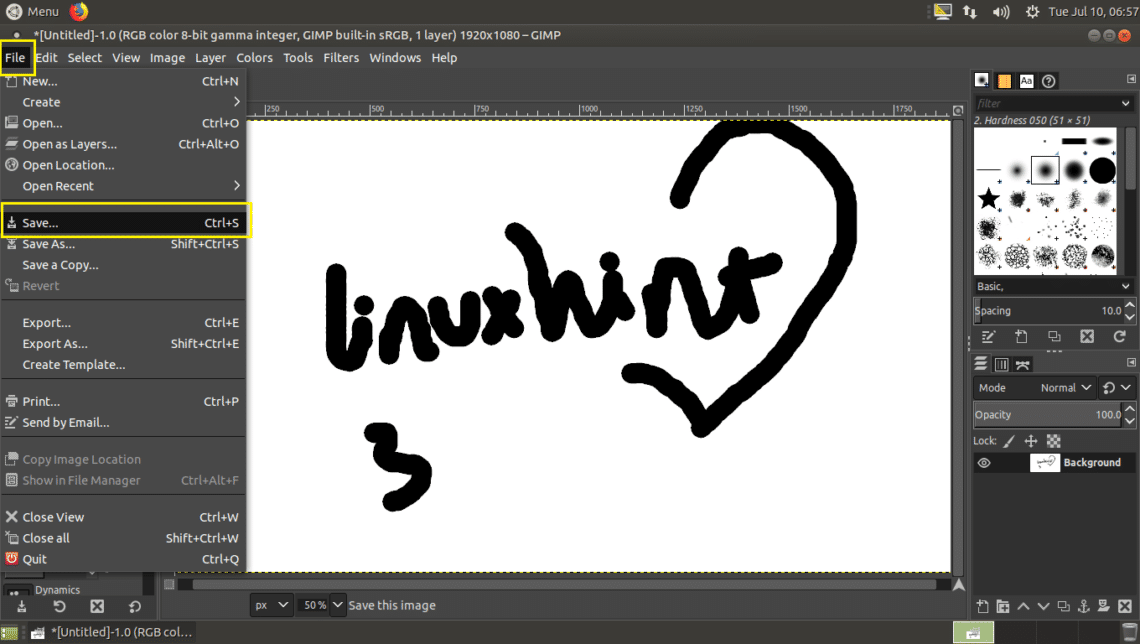The height and width of the screenshot is (644, 1140).
Task: Choose Close View from File menu
Action: click(x=124, y=517)
